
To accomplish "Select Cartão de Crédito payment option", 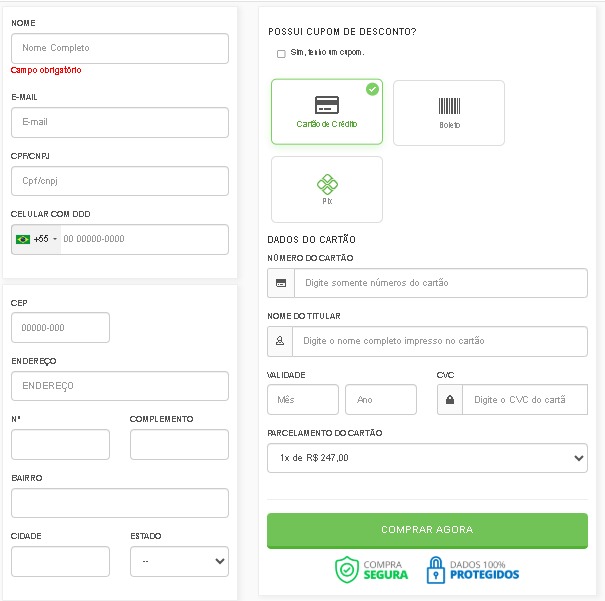I will (x=326, y=112).
